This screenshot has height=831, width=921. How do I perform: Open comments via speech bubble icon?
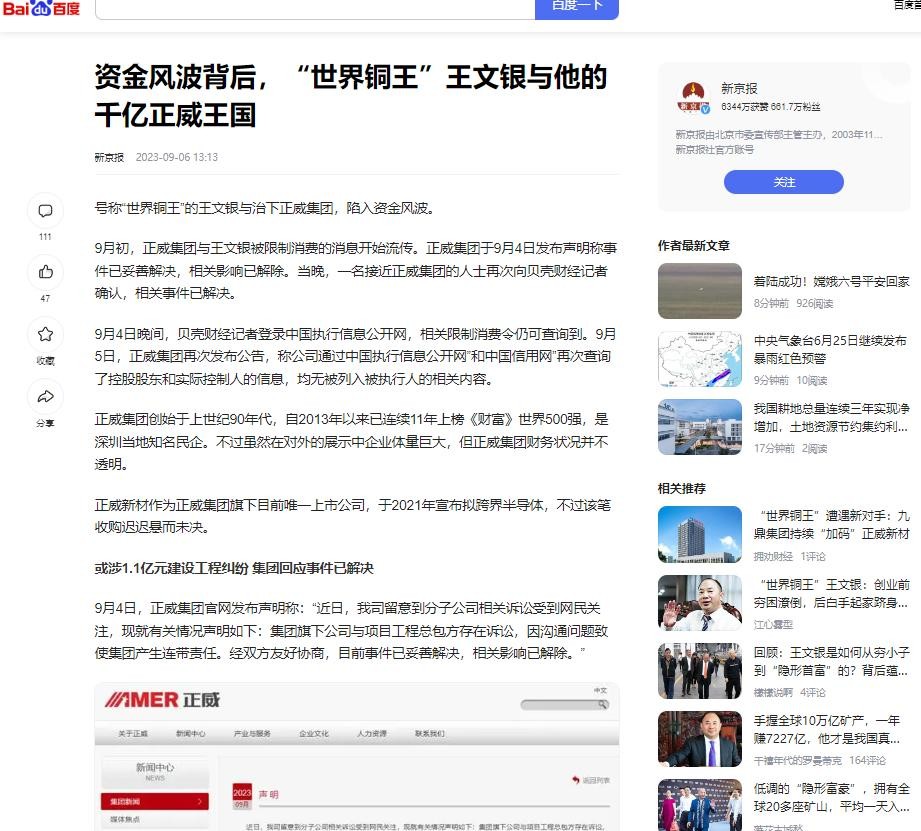click(45, 211)
